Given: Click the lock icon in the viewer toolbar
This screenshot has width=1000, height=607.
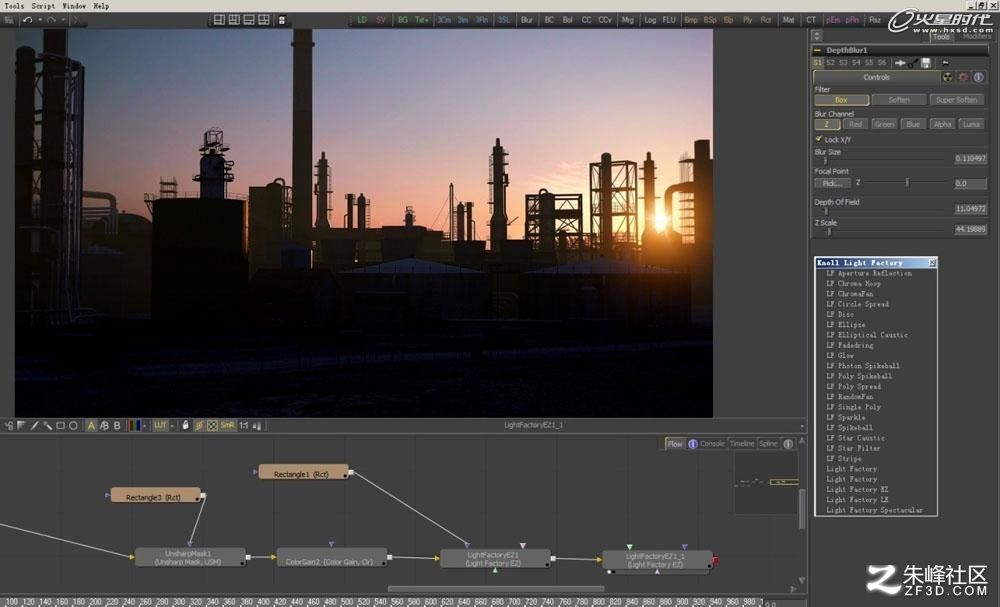Looking at the screenshot, I should click(185, 425).
